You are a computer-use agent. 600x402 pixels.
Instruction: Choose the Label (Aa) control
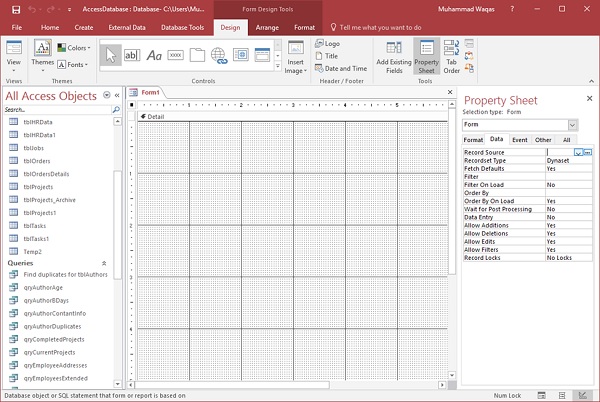pyautogui.click(x=155, y=55)
